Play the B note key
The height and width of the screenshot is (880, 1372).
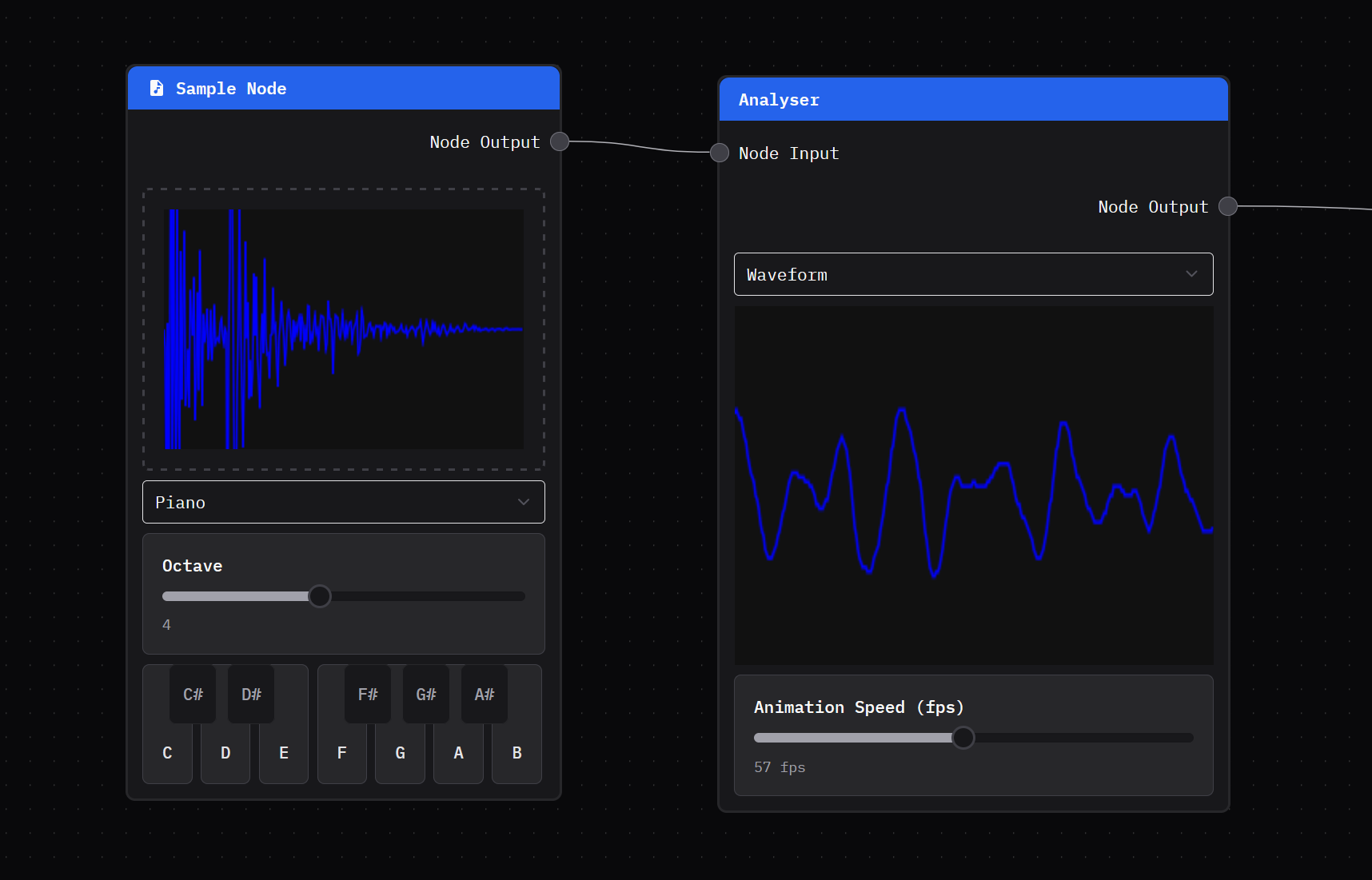(x=516, y=752)
